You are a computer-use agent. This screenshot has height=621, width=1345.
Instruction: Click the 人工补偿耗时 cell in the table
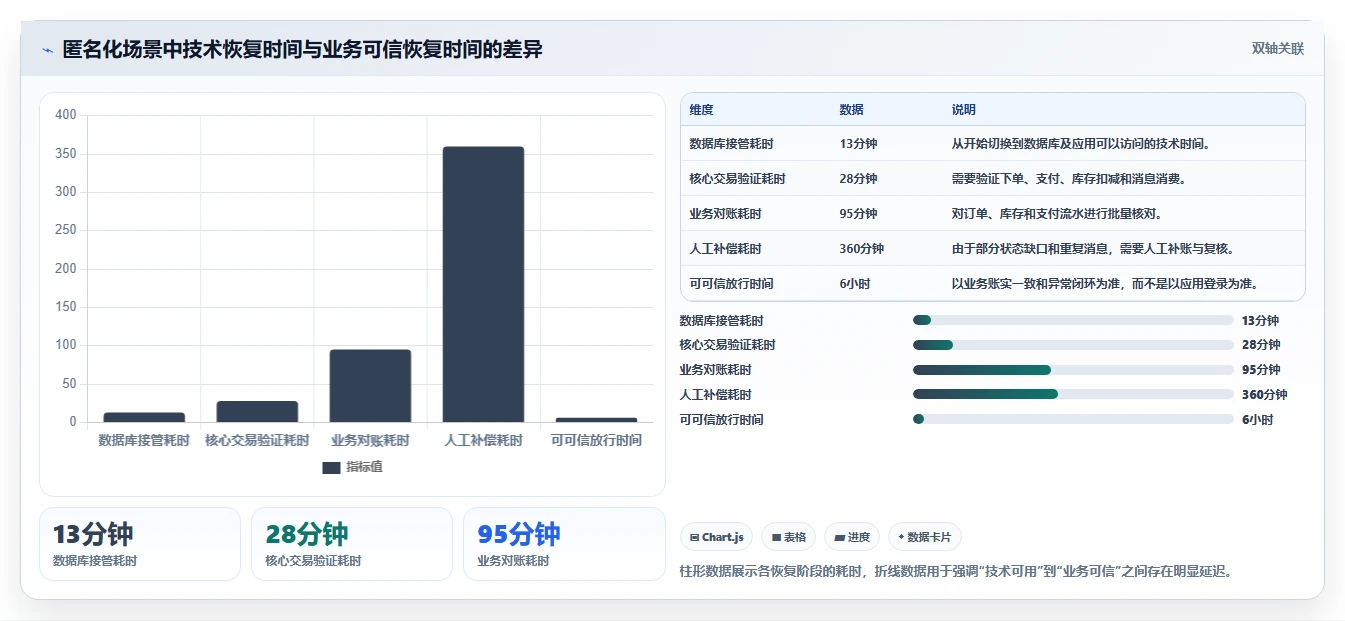[x=725, y=249]
